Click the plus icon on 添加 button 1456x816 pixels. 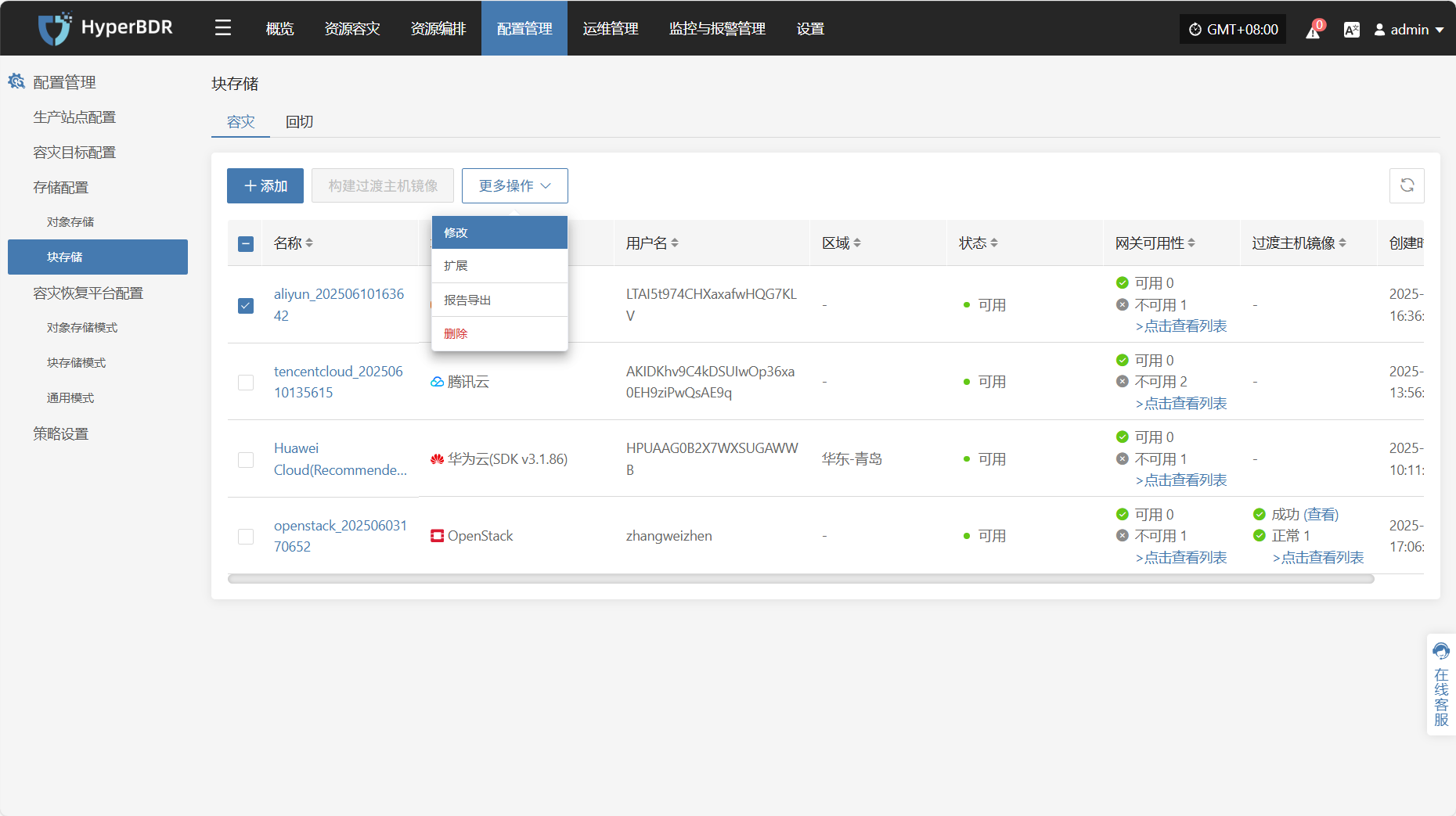[x=250, y=186]
